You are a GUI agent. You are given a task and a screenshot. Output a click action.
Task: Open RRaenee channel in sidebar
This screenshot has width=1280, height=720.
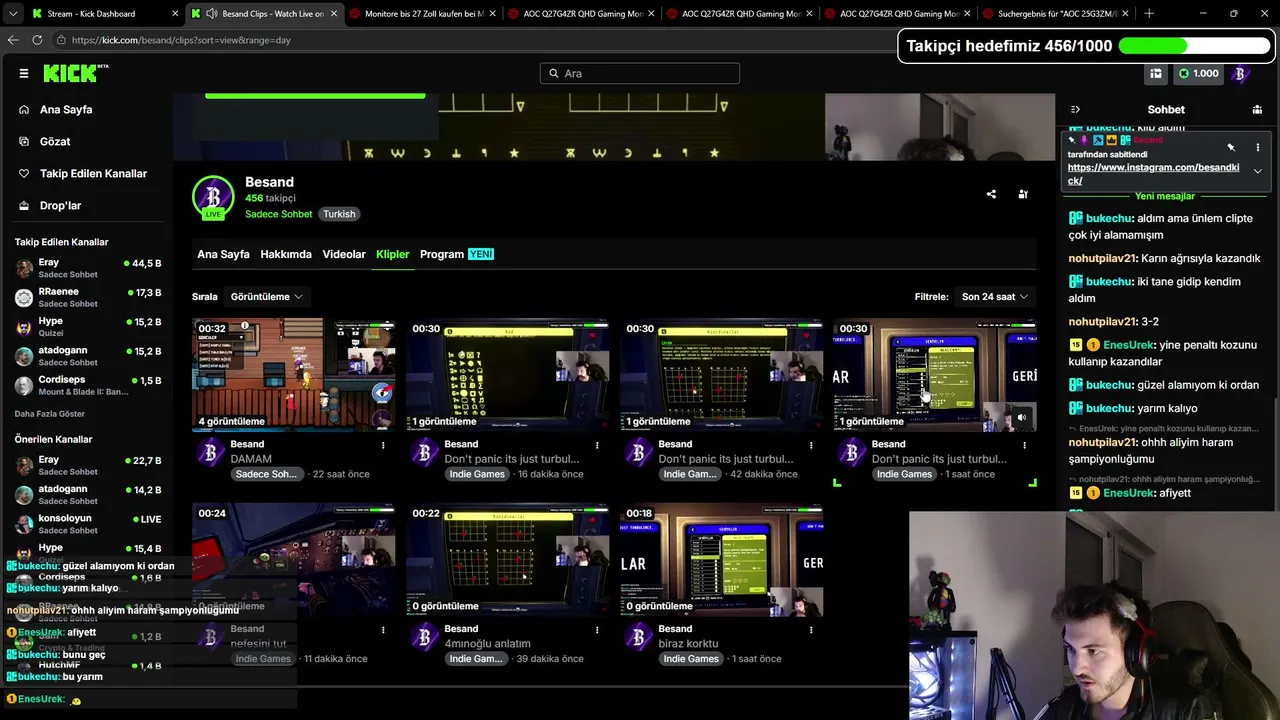[x=88, y=298]
